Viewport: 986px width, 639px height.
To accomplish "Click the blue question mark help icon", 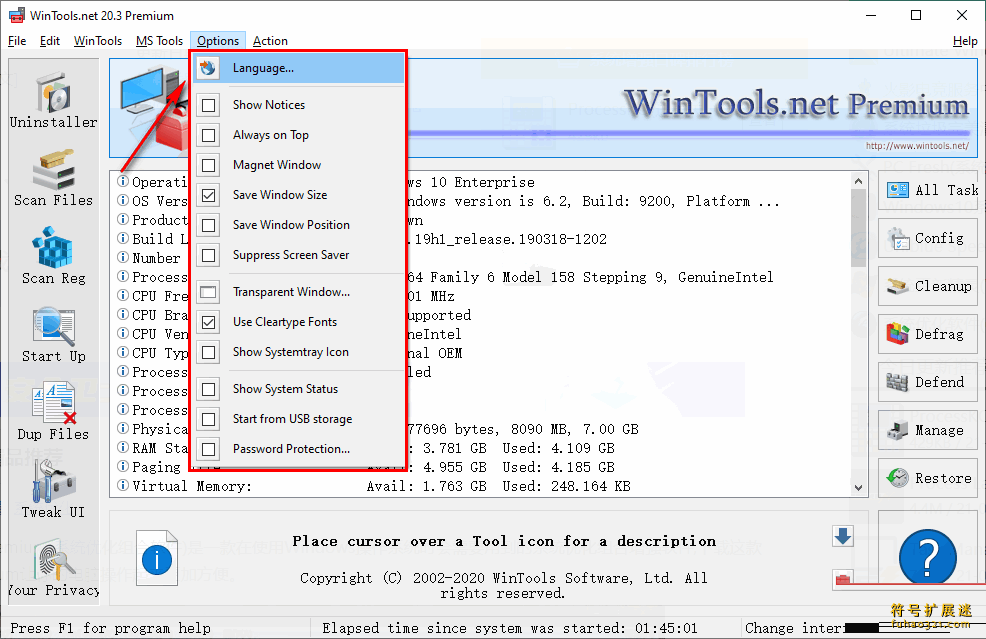I will point(927,557).
